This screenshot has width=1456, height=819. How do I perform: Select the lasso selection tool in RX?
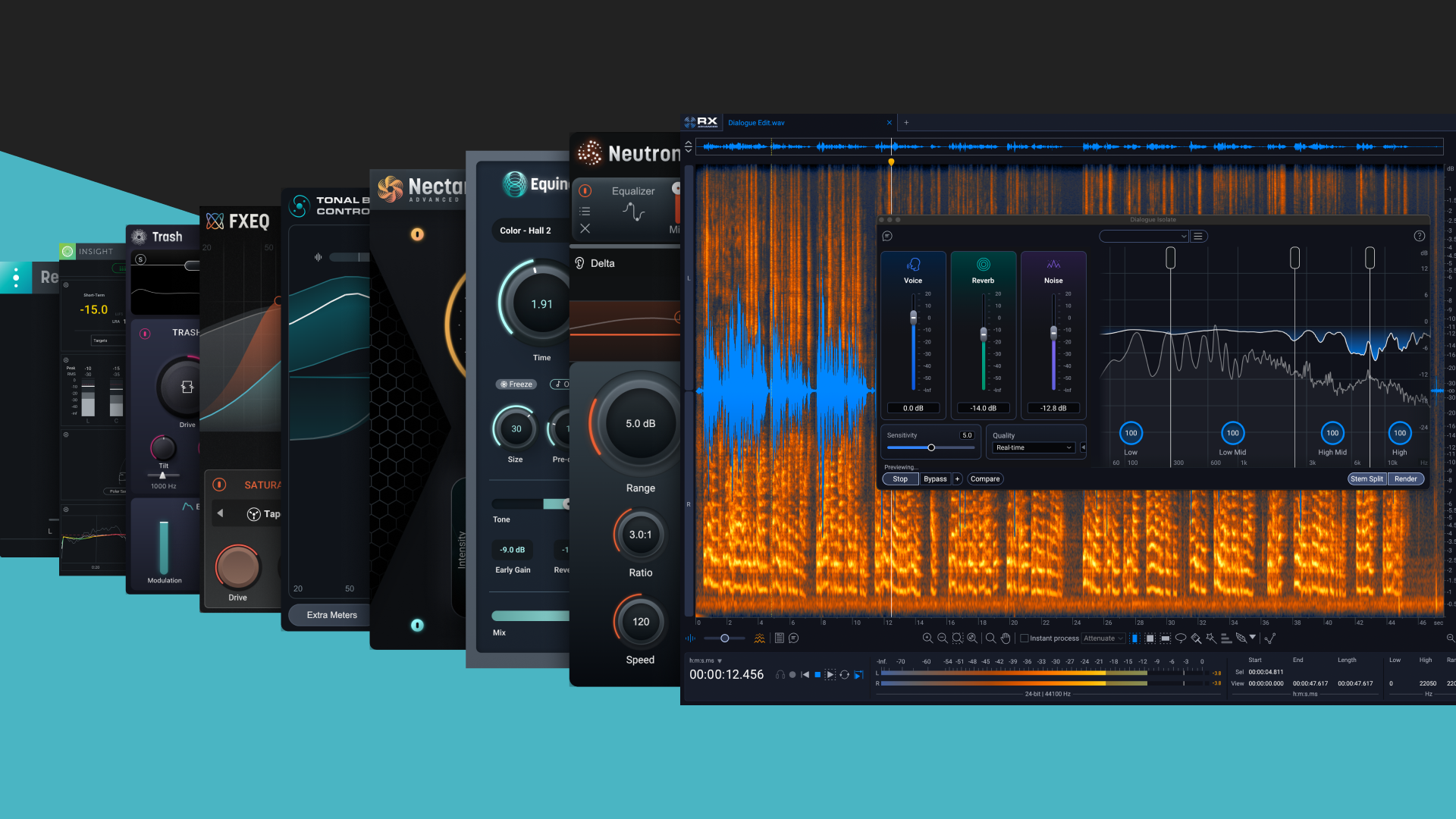1181,639
